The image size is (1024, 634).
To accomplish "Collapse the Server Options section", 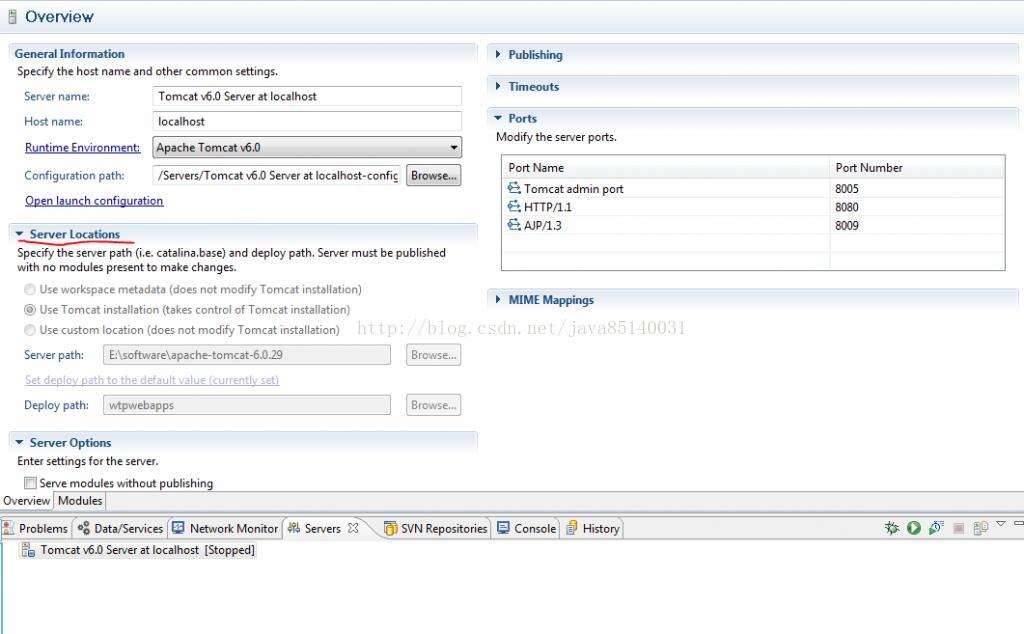I will click(x=19, y=442).
